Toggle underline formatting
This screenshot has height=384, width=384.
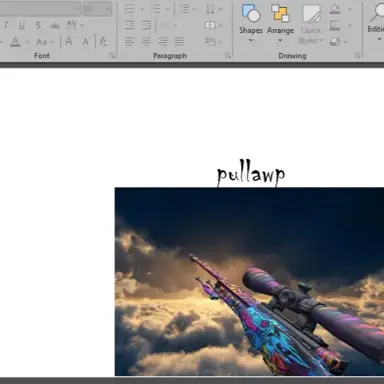22,25
